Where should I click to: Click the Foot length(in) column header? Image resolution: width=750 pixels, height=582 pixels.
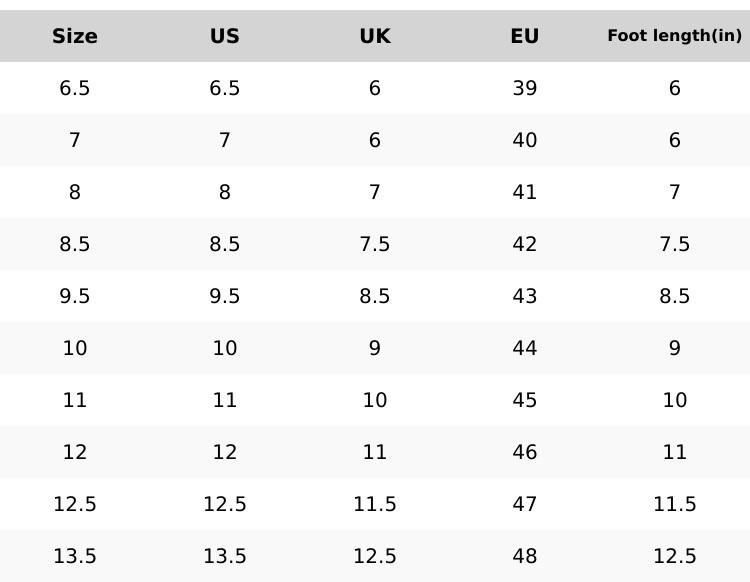675,36
